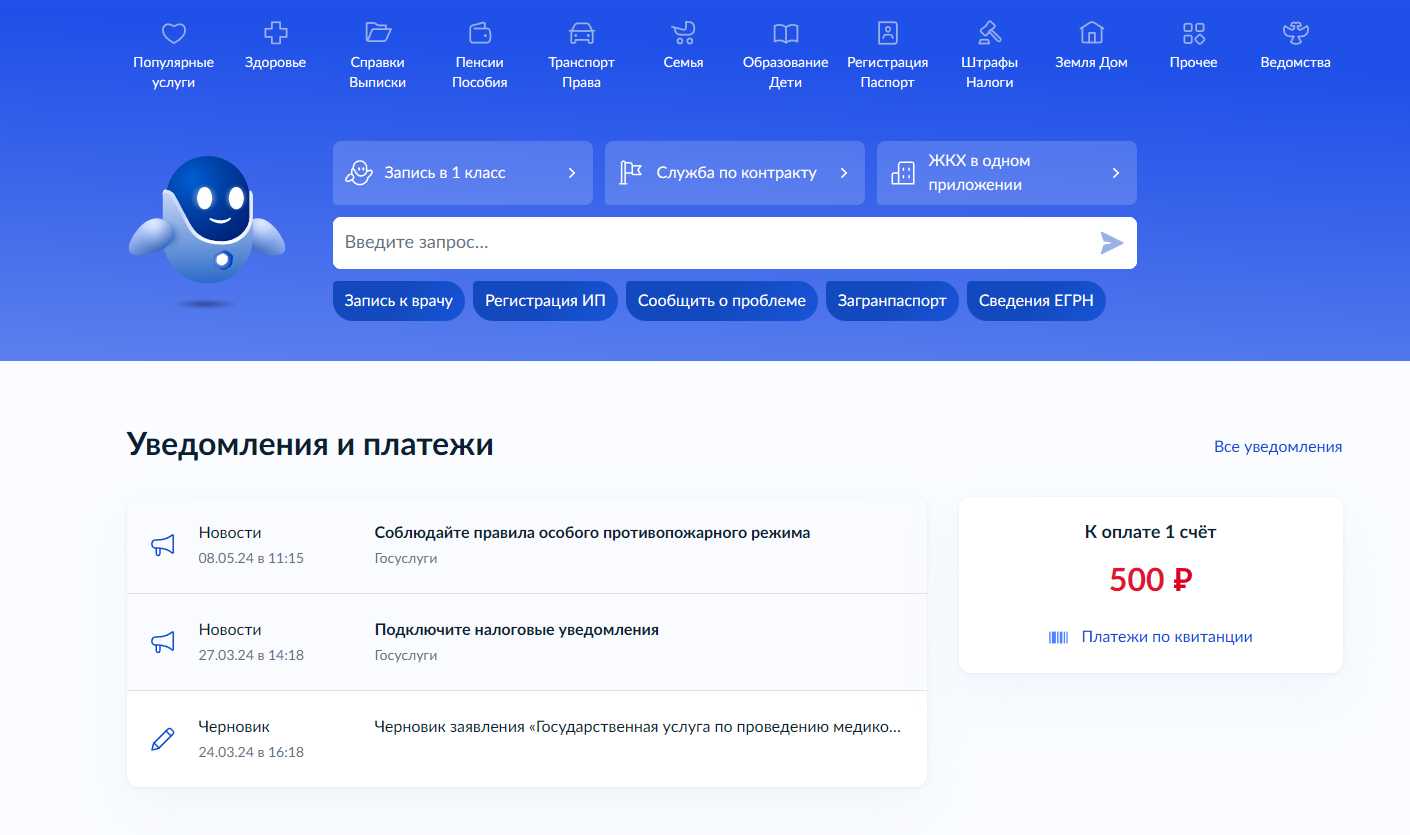The width and height of the screenshot is (1410, 835).
Task: Click the 27.03.24 в 14:18 timestamp
Action: pos(251,655)
